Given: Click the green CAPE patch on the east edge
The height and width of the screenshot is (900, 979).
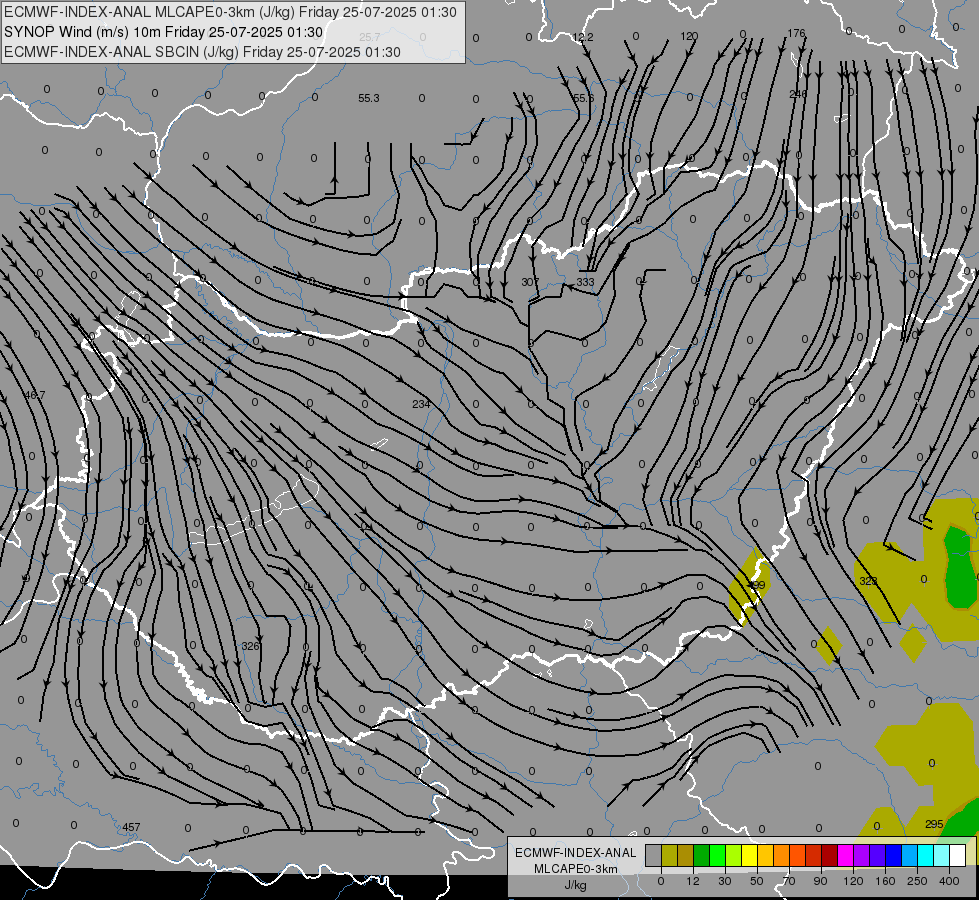Looking at the screenshot, I should coord(960,567).
